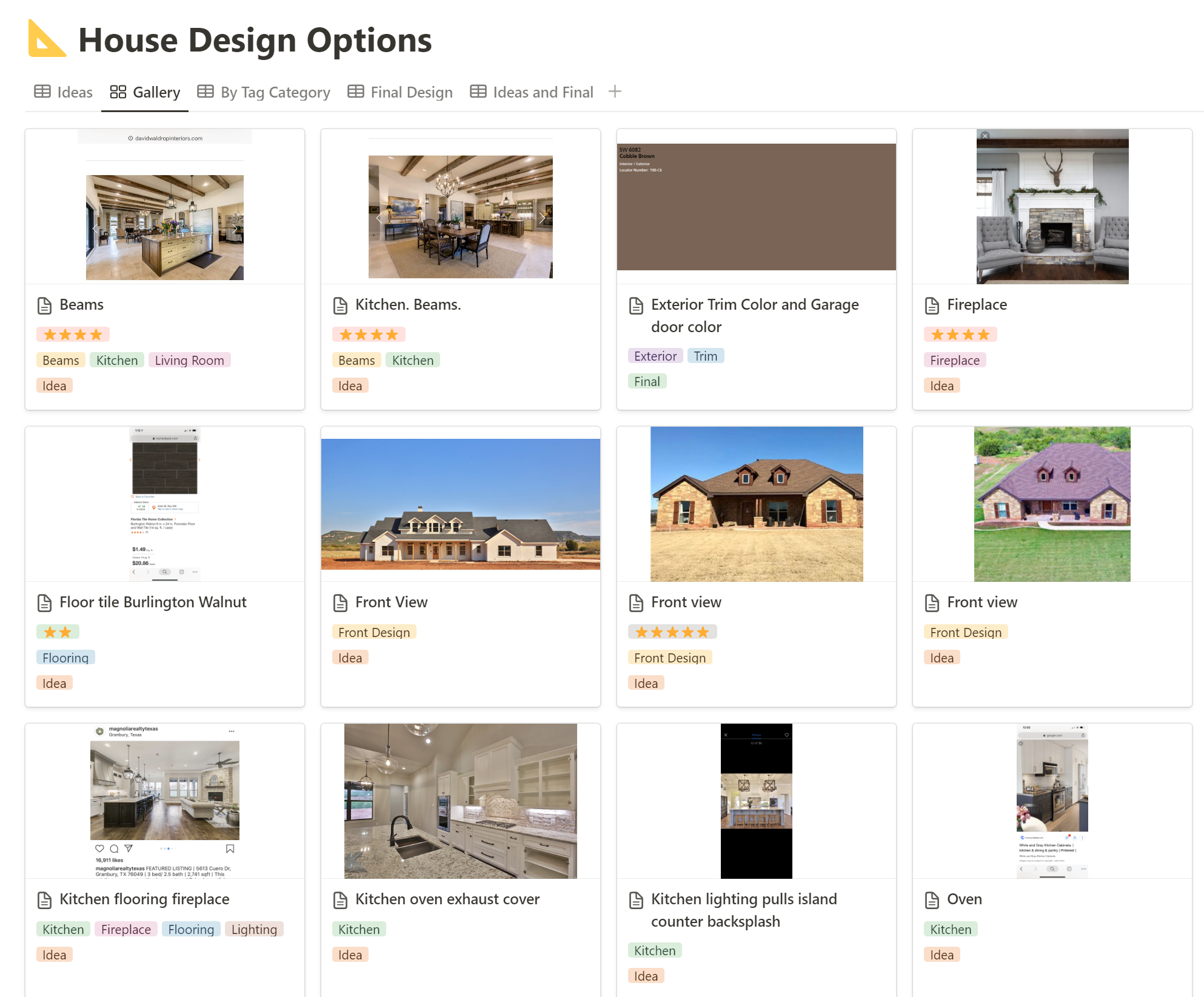Click the page icon beside Fireplace card
This screenshot has width=1204, height=997.
click(932, 305)
